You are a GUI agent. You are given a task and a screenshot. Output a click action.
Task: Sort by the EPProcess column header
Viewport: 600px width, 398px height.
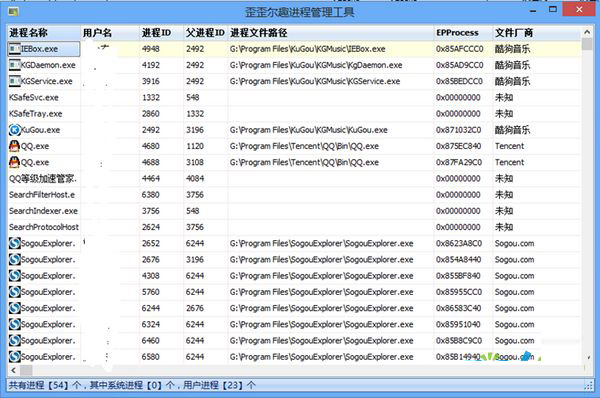point(463,33)
